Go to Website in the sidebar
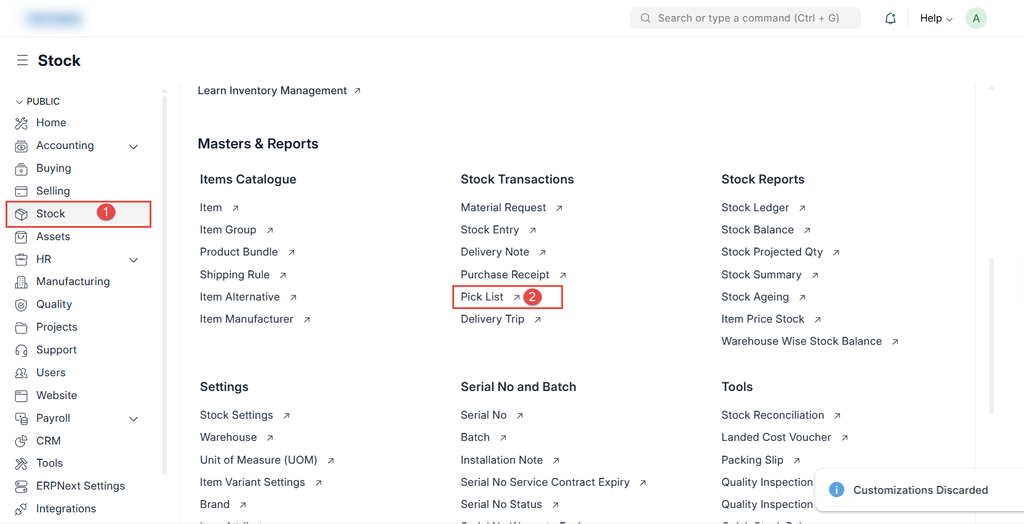 pos(56,396)
